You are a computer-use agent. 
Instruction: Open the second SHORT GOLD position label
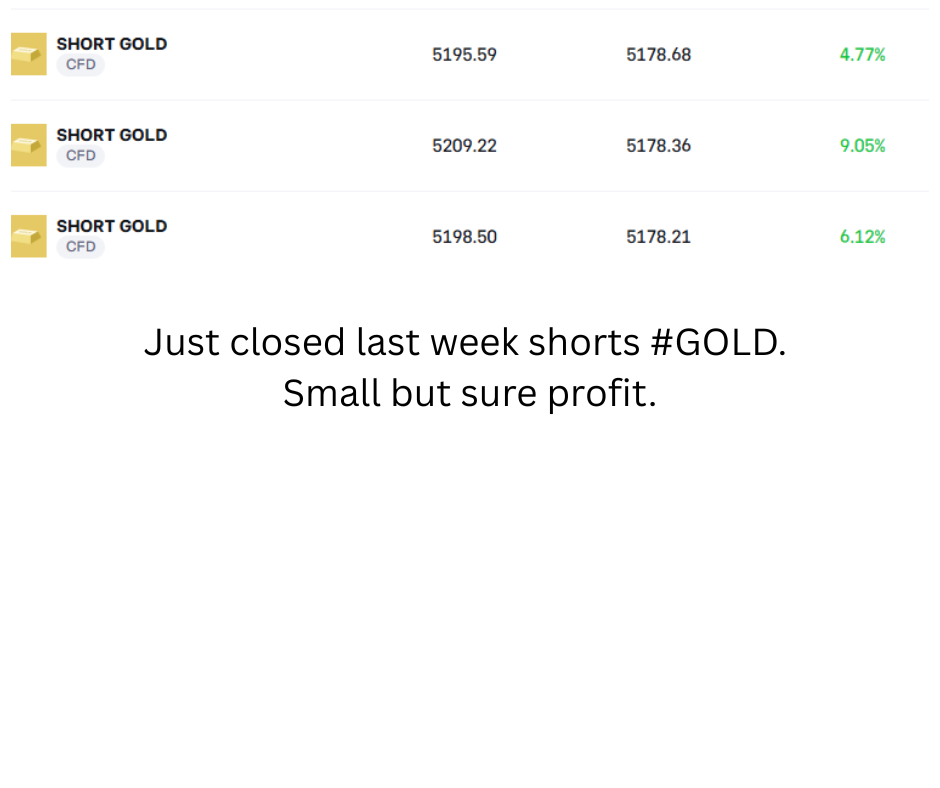coord(112,135)
